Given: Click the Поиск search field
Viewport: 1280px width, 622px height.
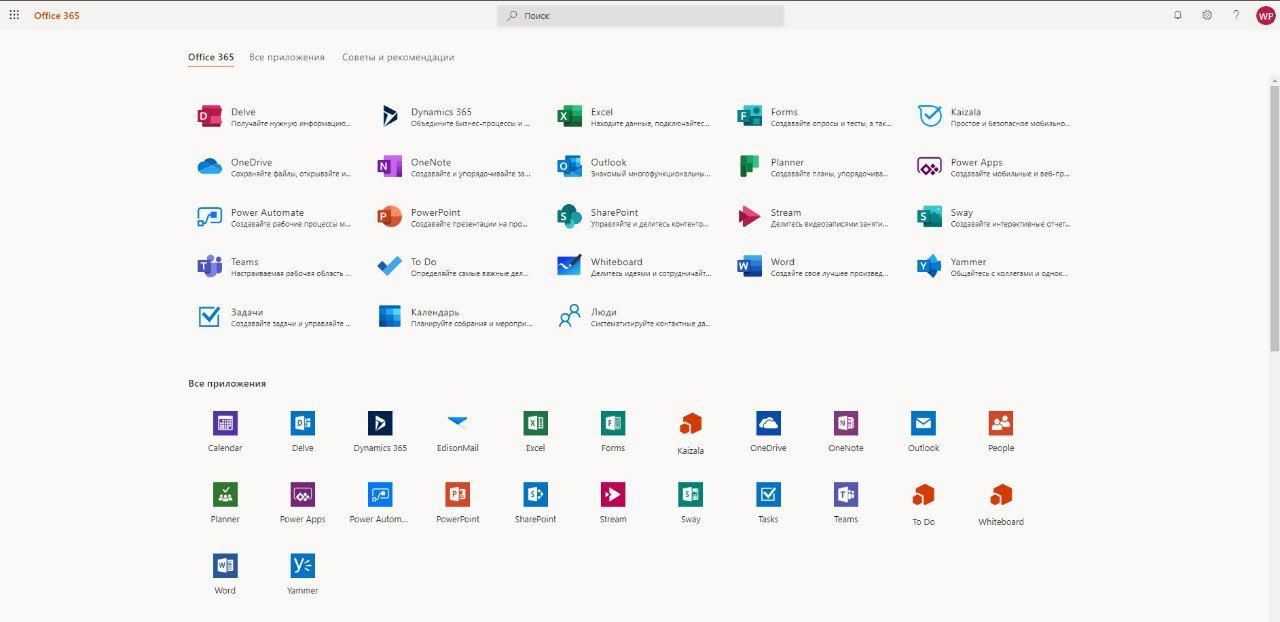Looking at the screenshot, I should [640, 16].
